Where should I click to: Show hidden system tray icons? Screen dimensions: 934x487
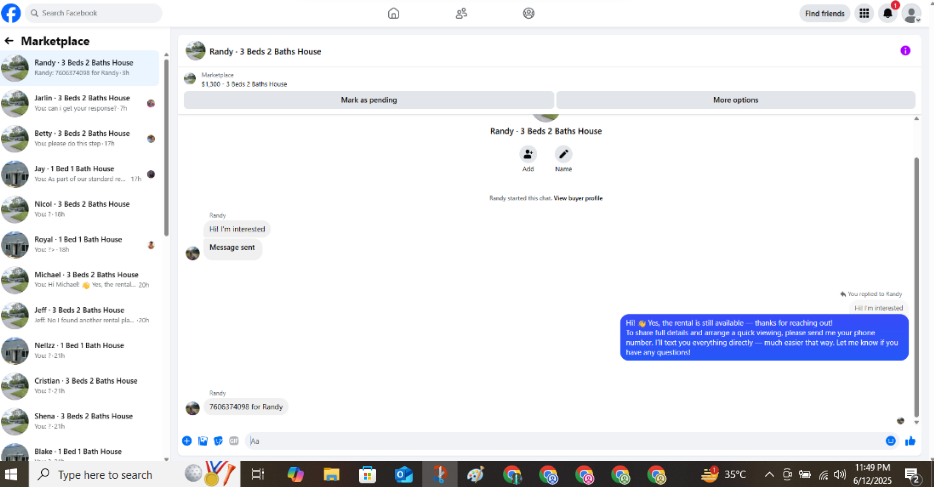769,474
